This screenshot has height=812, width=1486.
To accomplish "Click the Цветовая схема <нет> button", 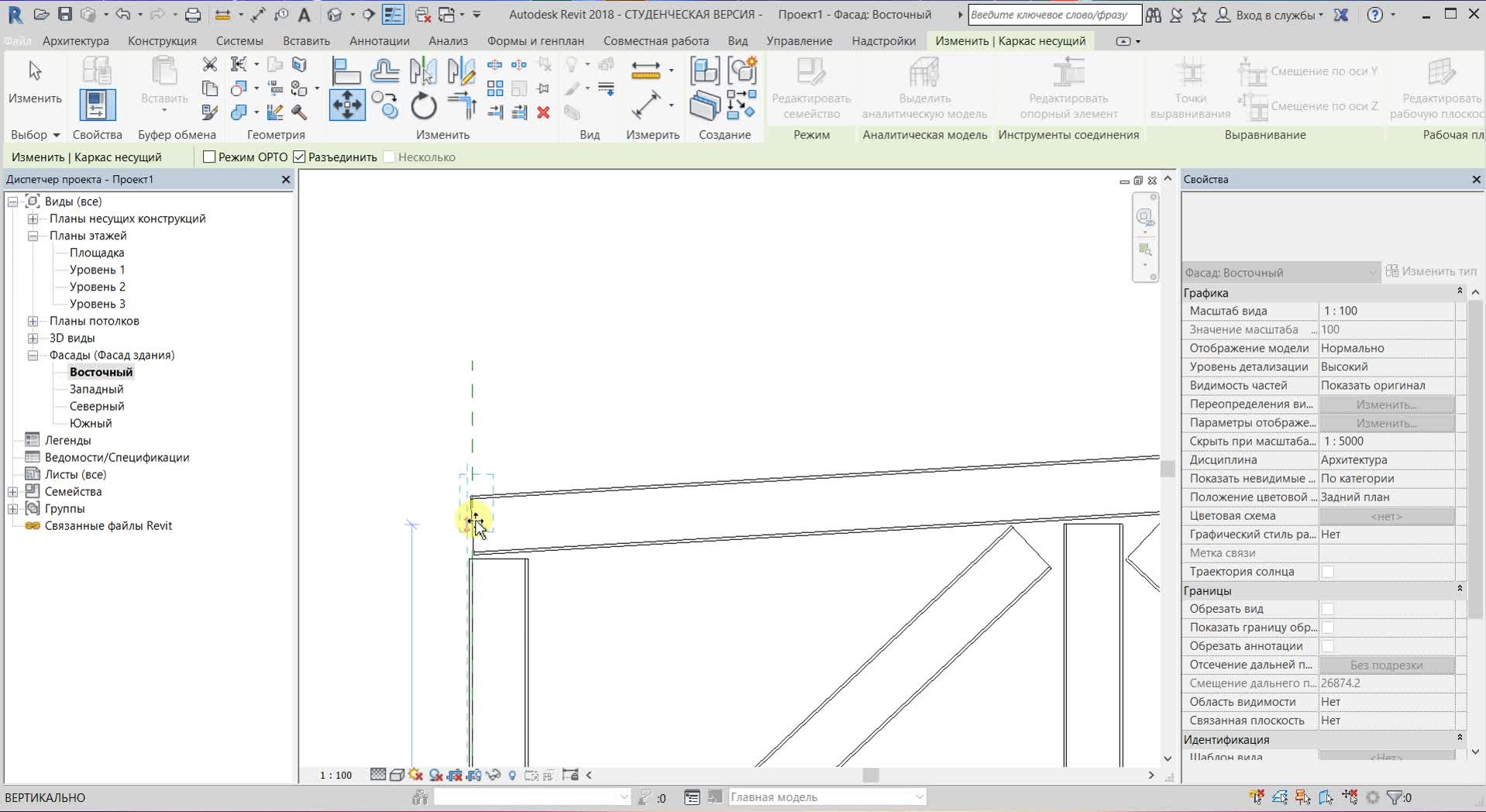I will pyautogui.click(x=1387, y=516).
